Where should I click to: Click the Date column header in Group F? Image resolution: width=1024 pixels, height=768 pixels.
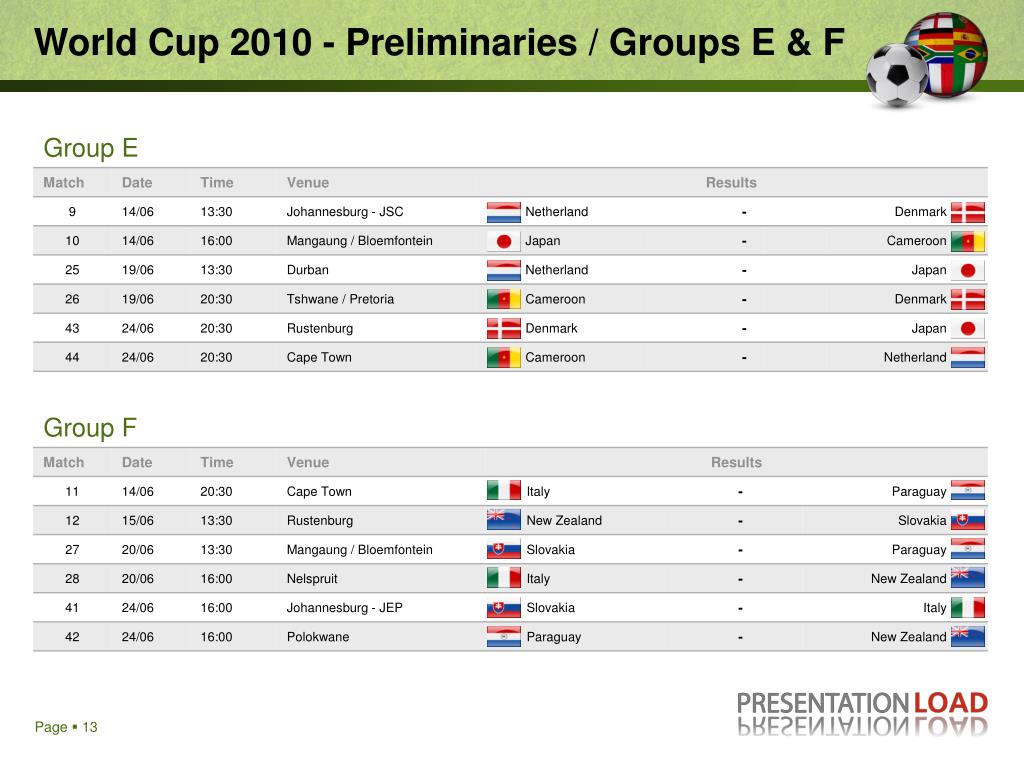(137, 462)
